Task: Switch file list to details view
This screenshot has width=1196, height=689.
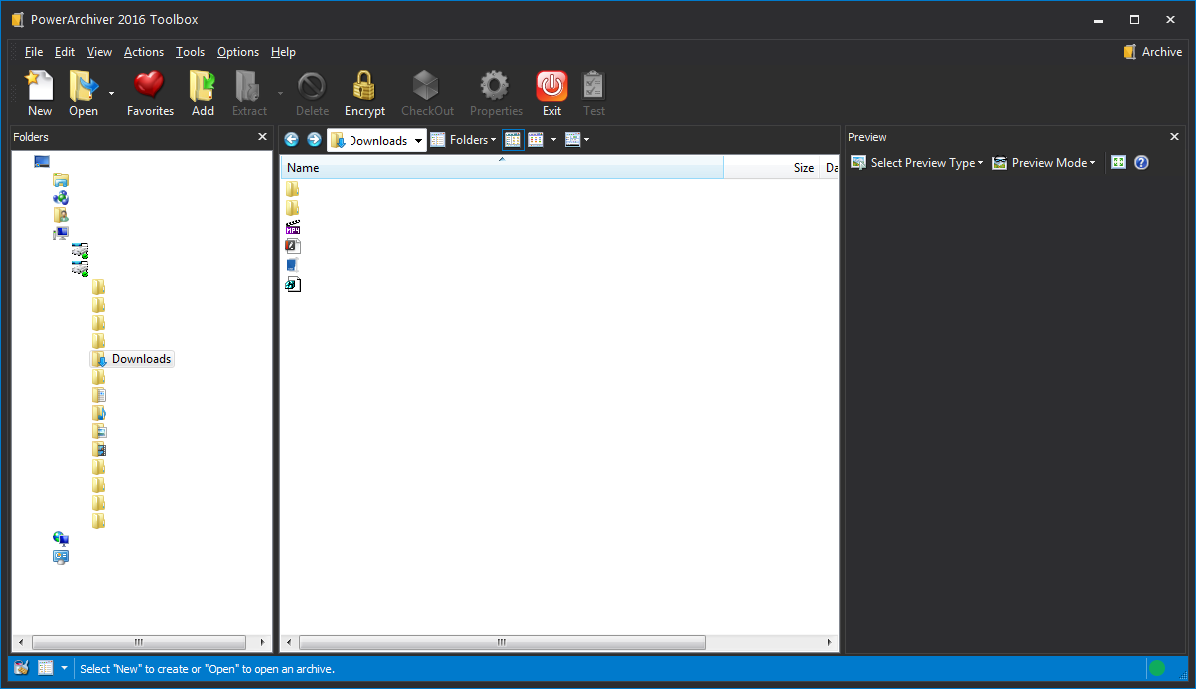Action: tap(513, 139)
